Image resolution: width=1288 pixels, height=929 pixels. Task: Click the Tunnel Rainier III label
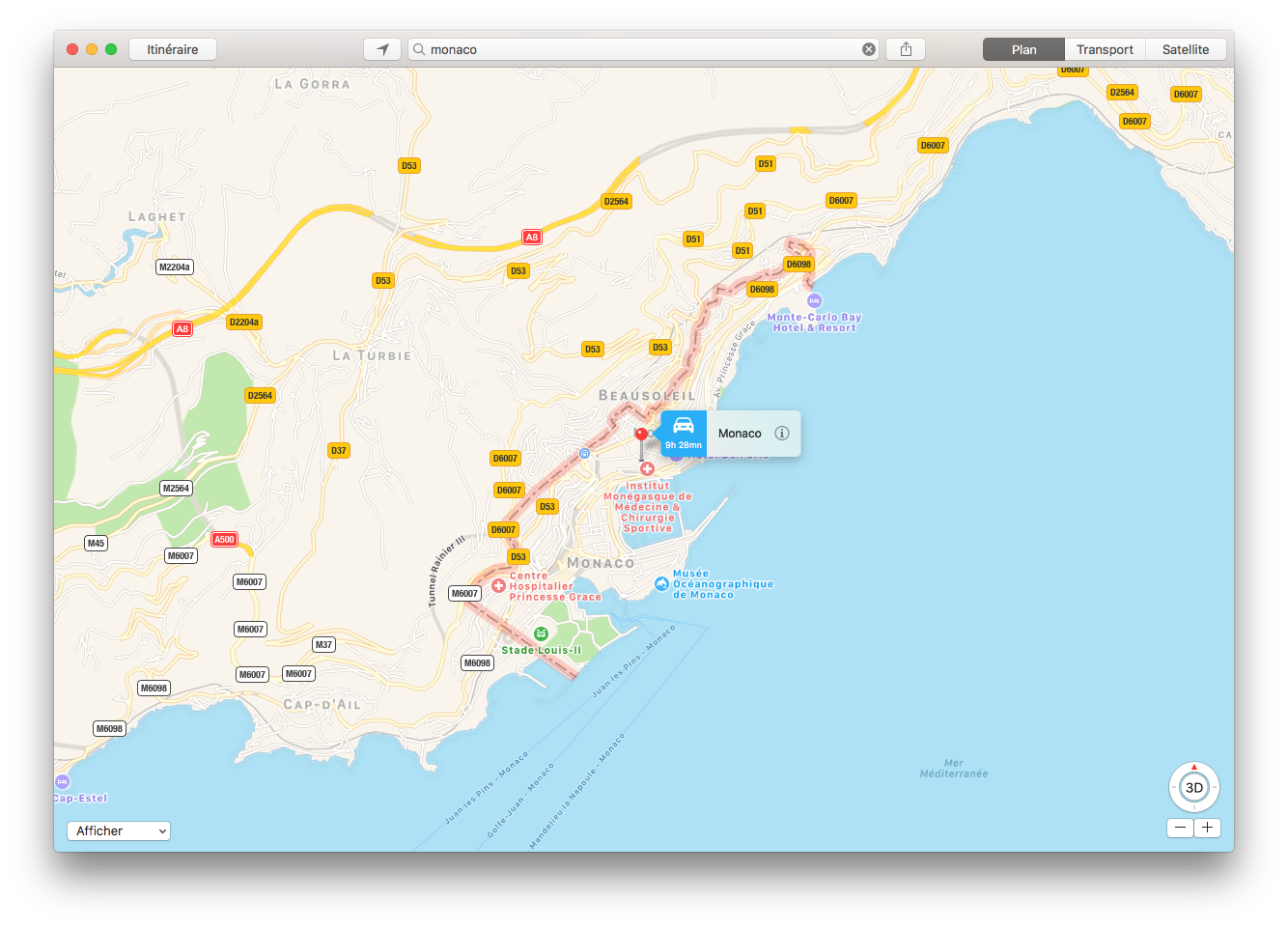pyautogui.click(x=446, y=571)
